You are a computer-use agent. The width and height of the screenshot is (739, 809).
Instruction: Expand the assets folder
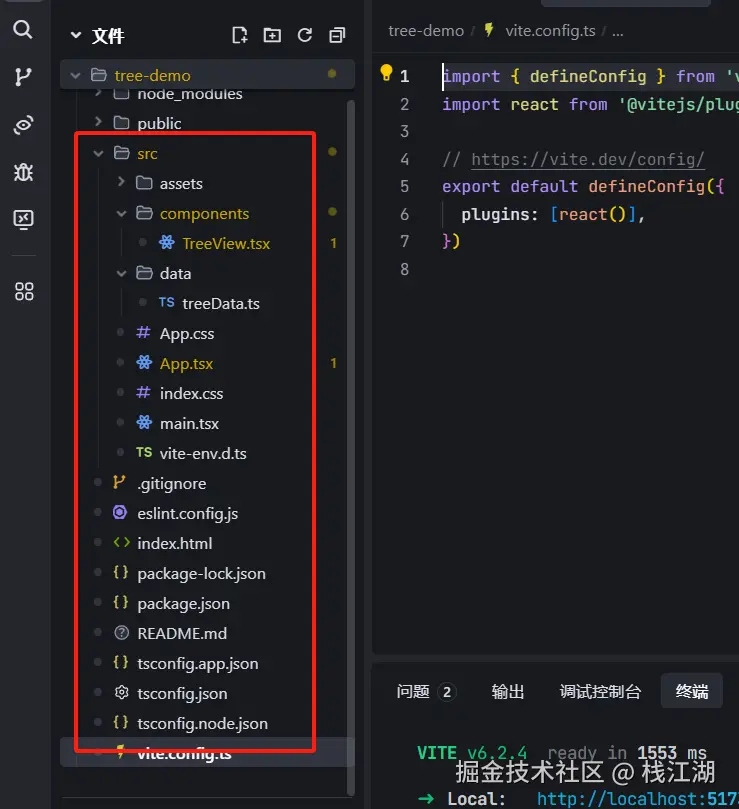121,182
